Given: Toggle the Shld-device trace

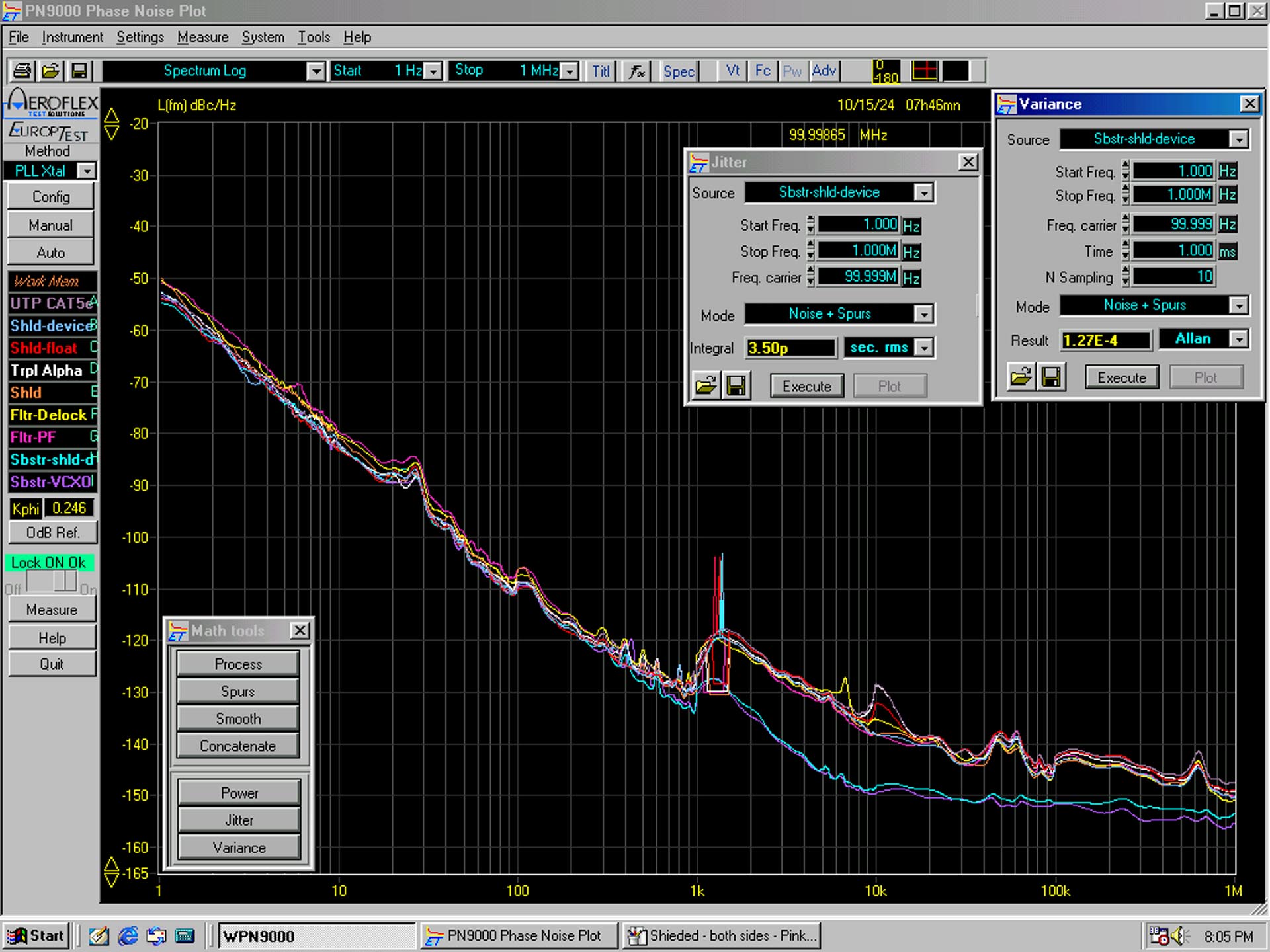Looking at the screenshot, I should click(53, 326).
